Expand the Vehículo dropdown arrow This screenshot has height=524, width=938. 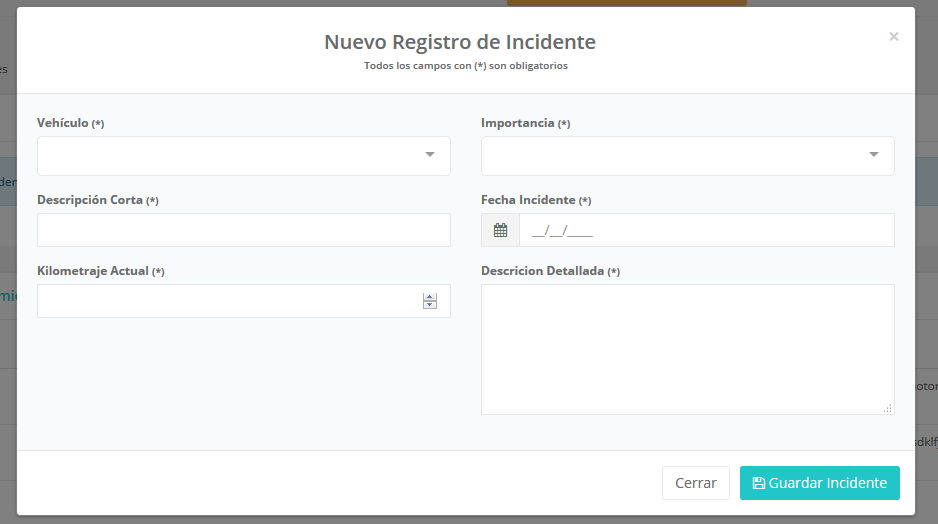[430, 155]
